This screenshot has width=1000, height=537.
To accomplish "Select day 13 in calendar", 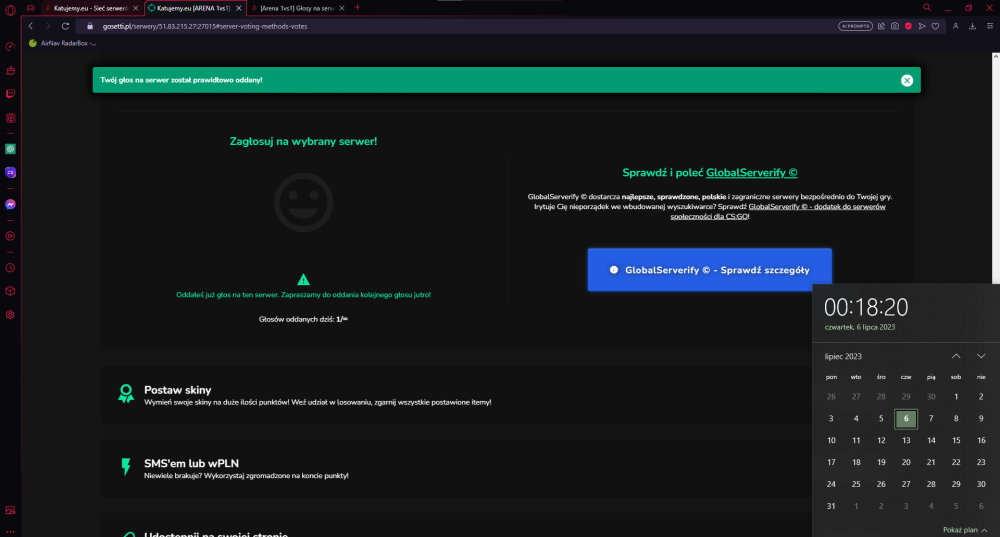I will pyautogui.click(x=906, y=440).
